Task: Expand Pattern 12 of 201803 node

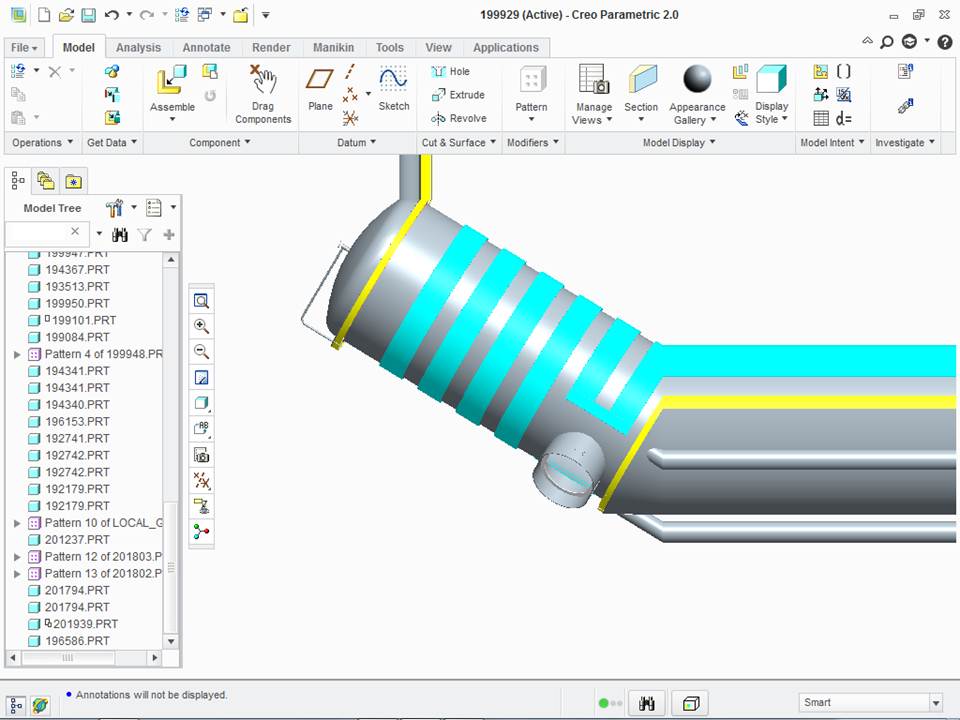Action: [x=17, y=557]
